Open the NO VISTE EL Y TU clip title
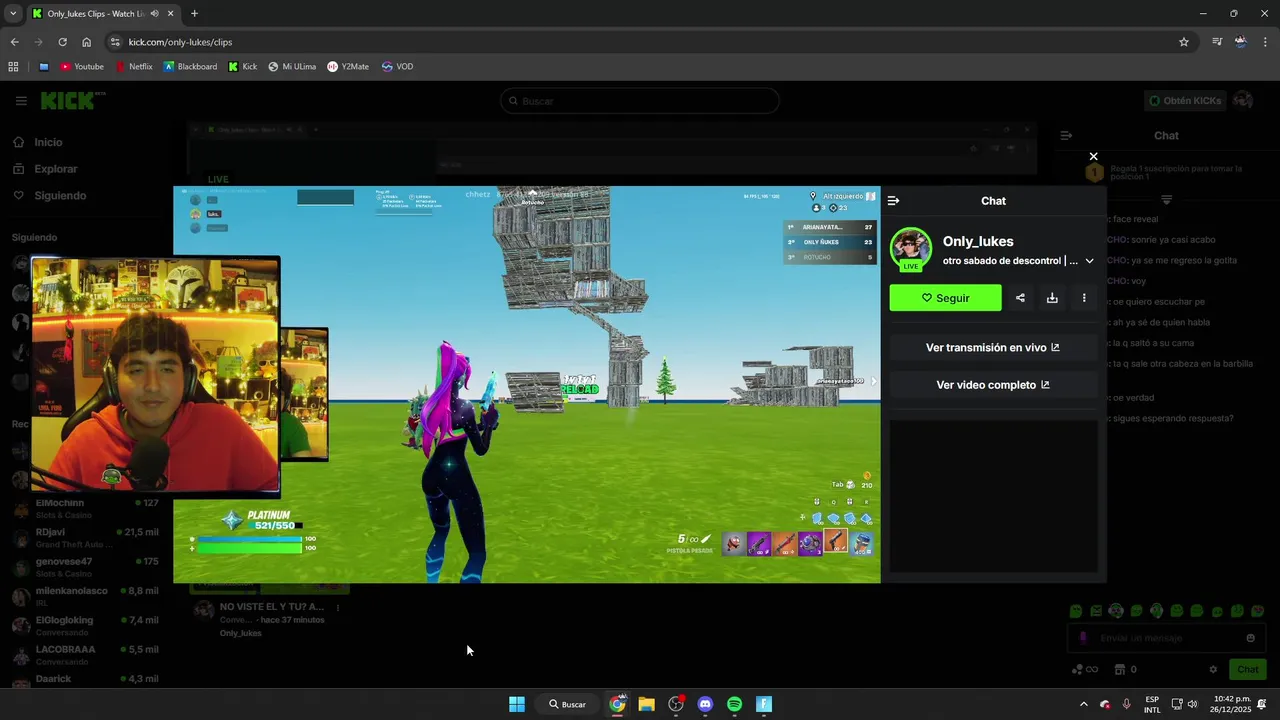The image size is (1280, 720). [x=272, y=607]
